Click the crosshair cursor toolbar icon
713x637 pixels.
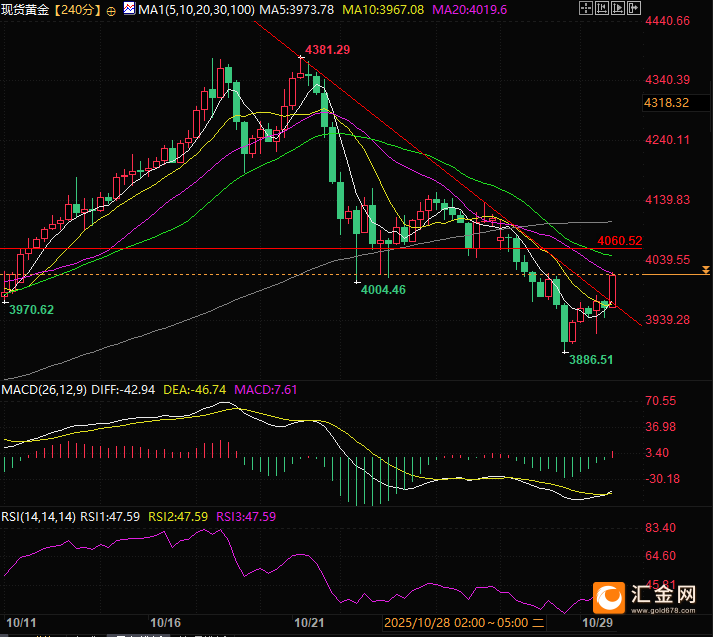[586, 8]
